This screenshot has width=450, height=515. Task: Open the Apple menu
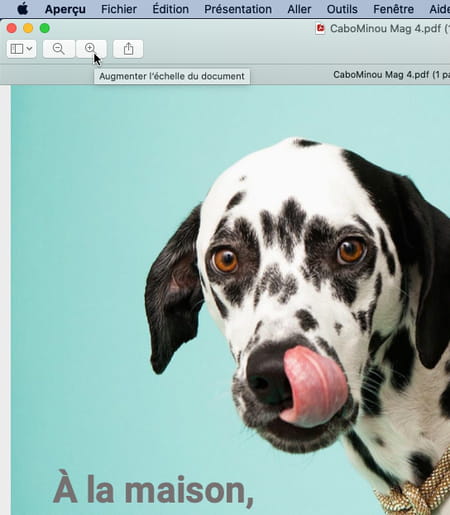pyautogui.click(x=23, y=9)
